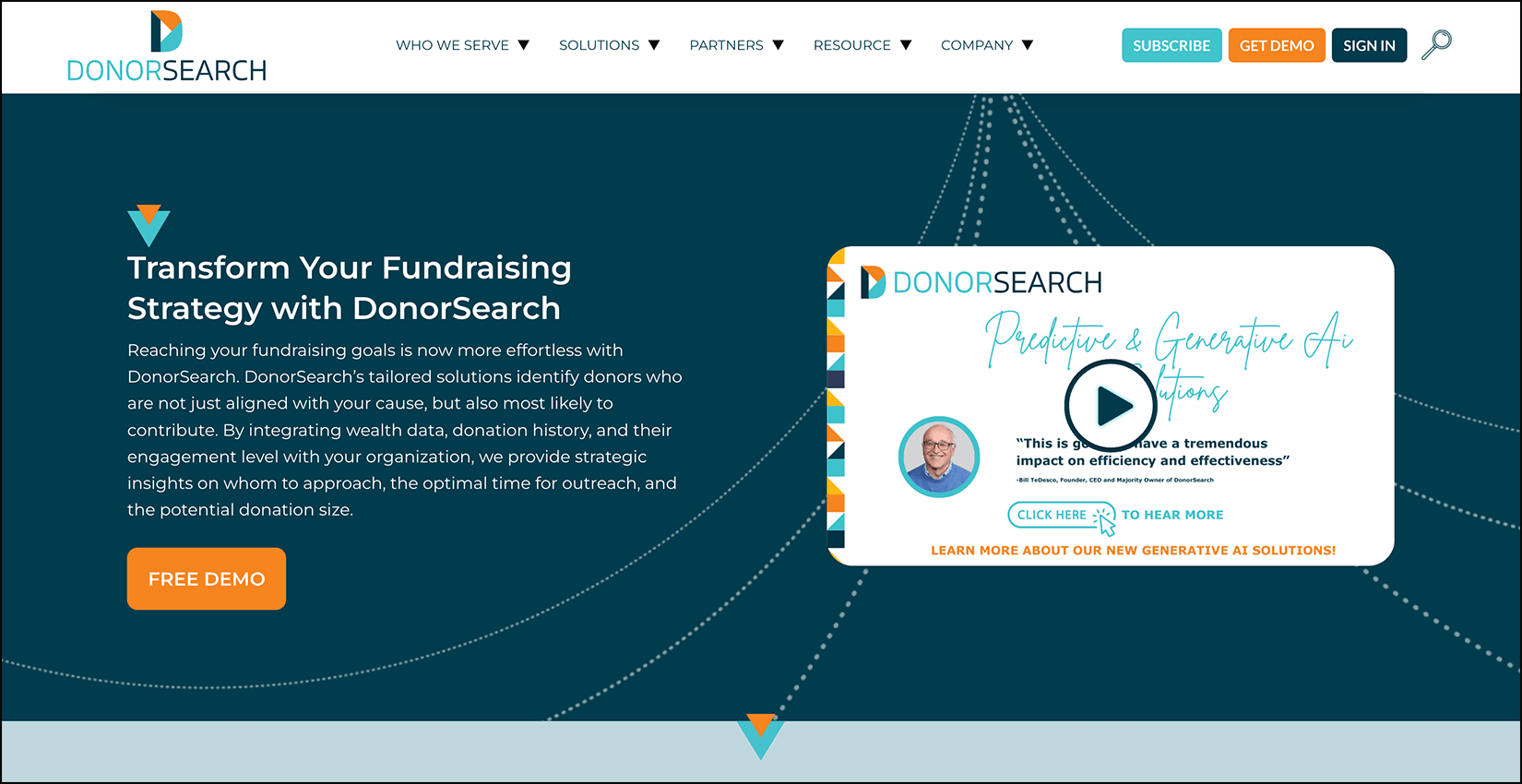Click the Bill TeDesco attribution caption
The width and height of the screenshot is (1522, 784).
(x=1115, y=480)
